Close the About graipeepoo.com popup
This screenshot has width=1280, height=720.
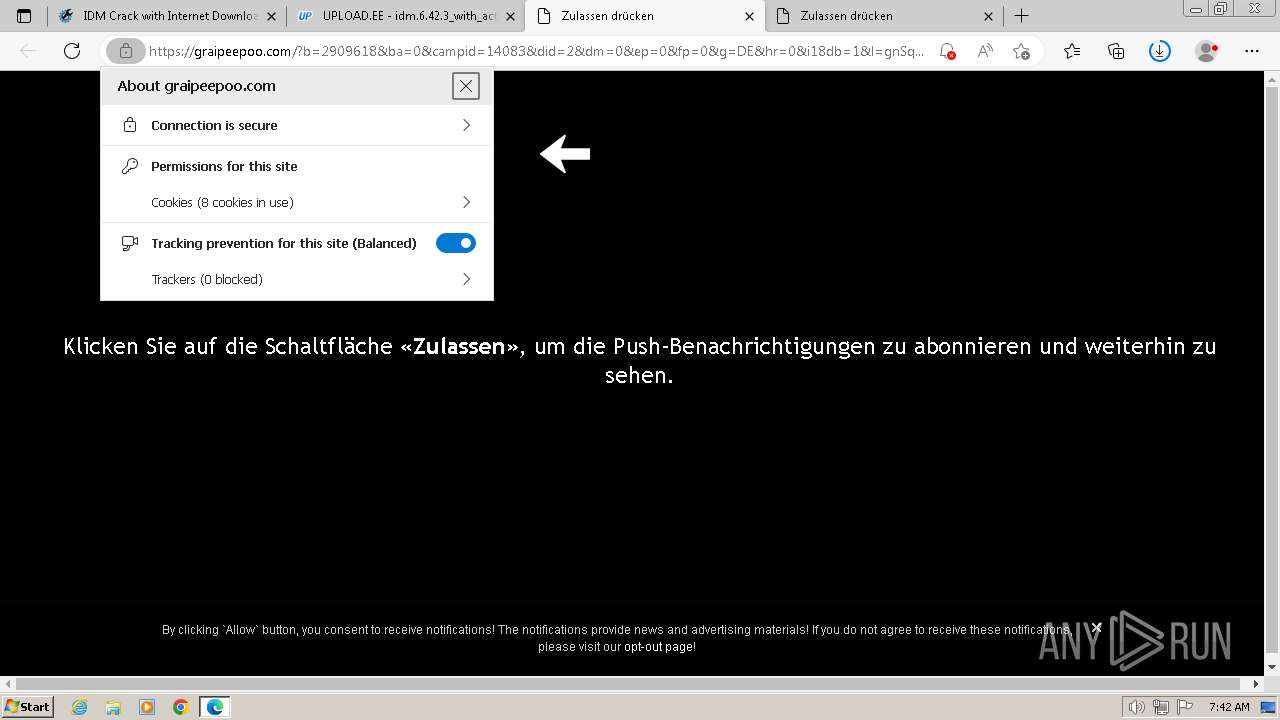coord(465,86)
